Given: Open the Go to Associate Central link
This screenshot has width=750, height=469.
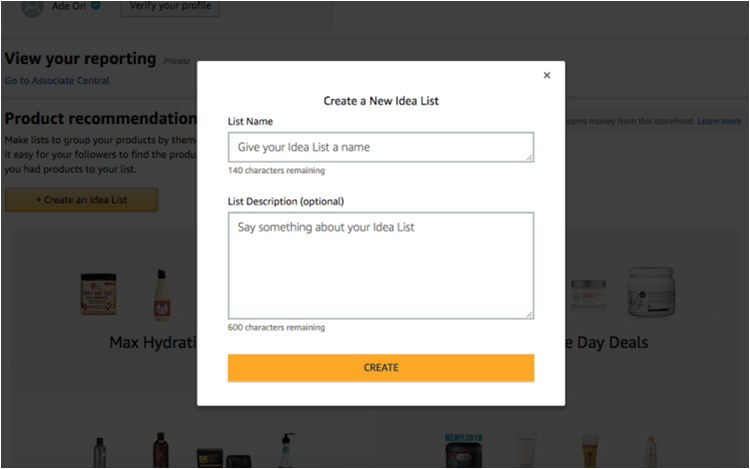Looking at the screenshot, I should pos(57,81).
